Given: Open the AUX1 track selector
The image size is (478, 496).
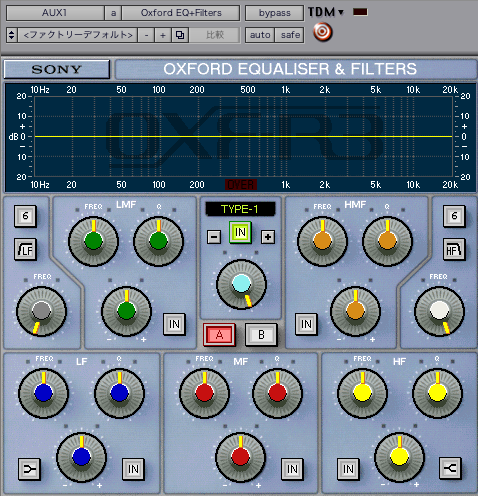Looking at the screenshot, I should (x=55, y=13).
